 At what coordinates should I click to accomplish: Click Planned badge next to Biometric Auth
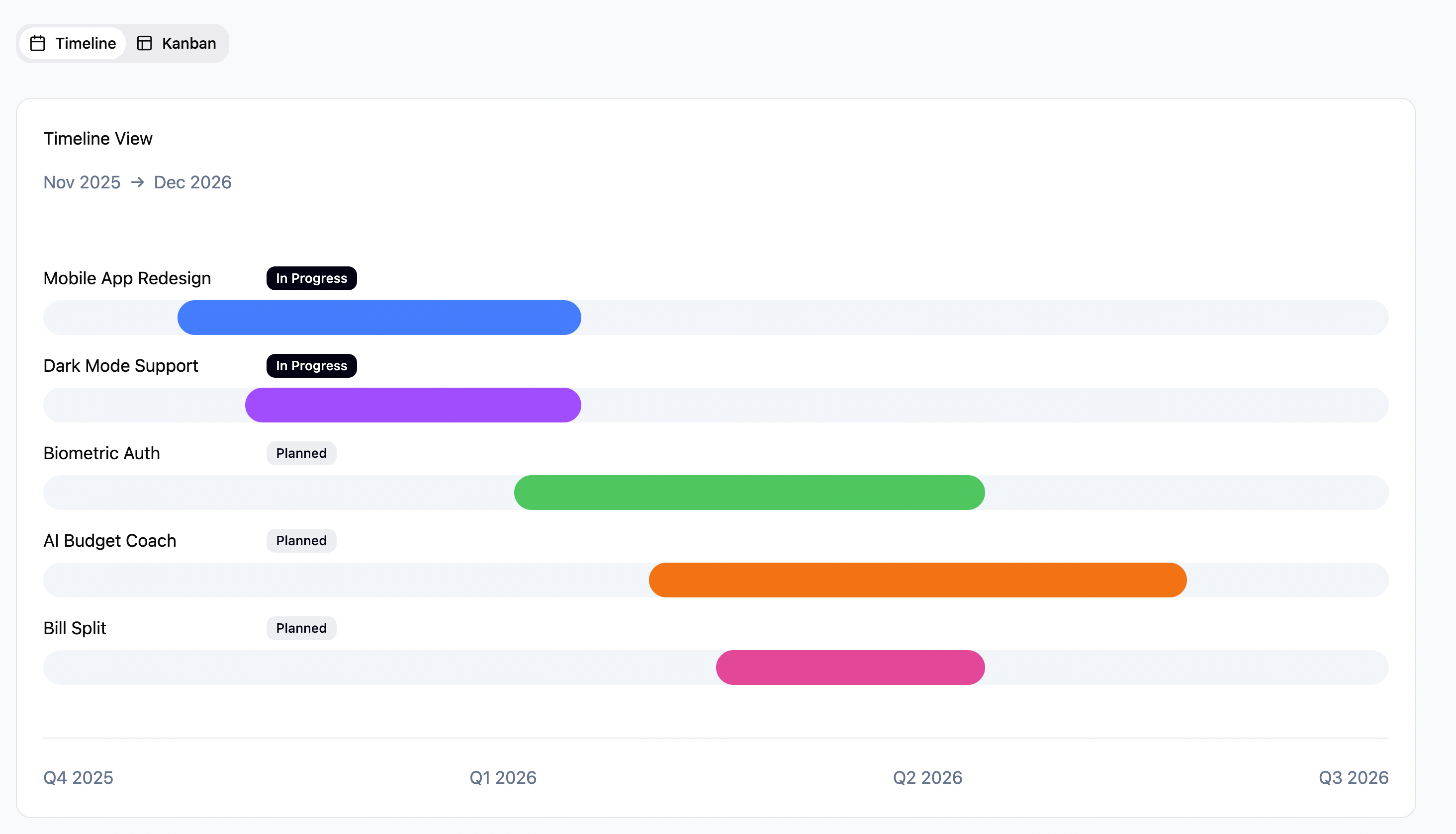(x=301, y=453)
